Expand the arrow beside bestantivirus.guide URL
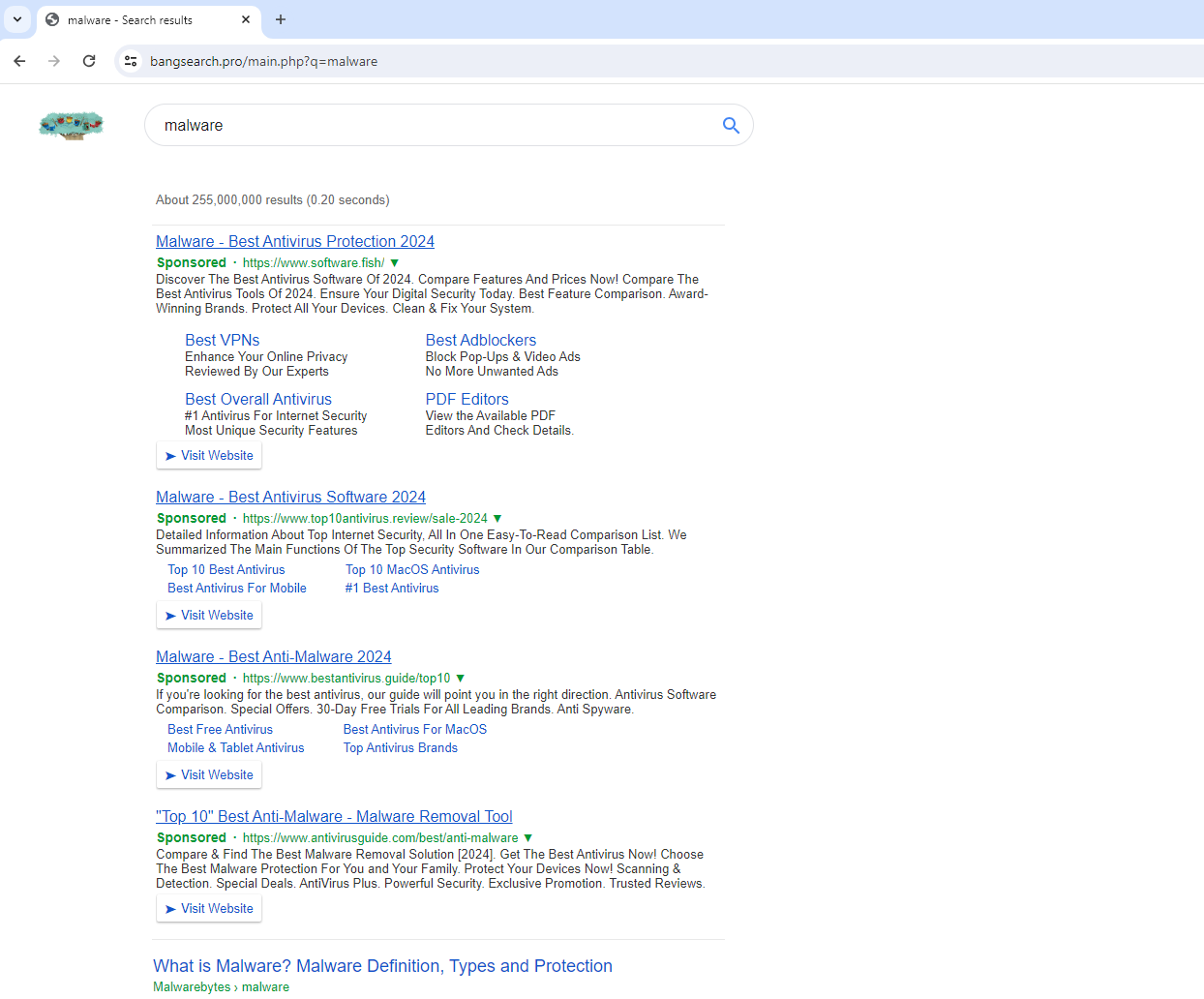1204x999 pixels. tap(461, 678)
